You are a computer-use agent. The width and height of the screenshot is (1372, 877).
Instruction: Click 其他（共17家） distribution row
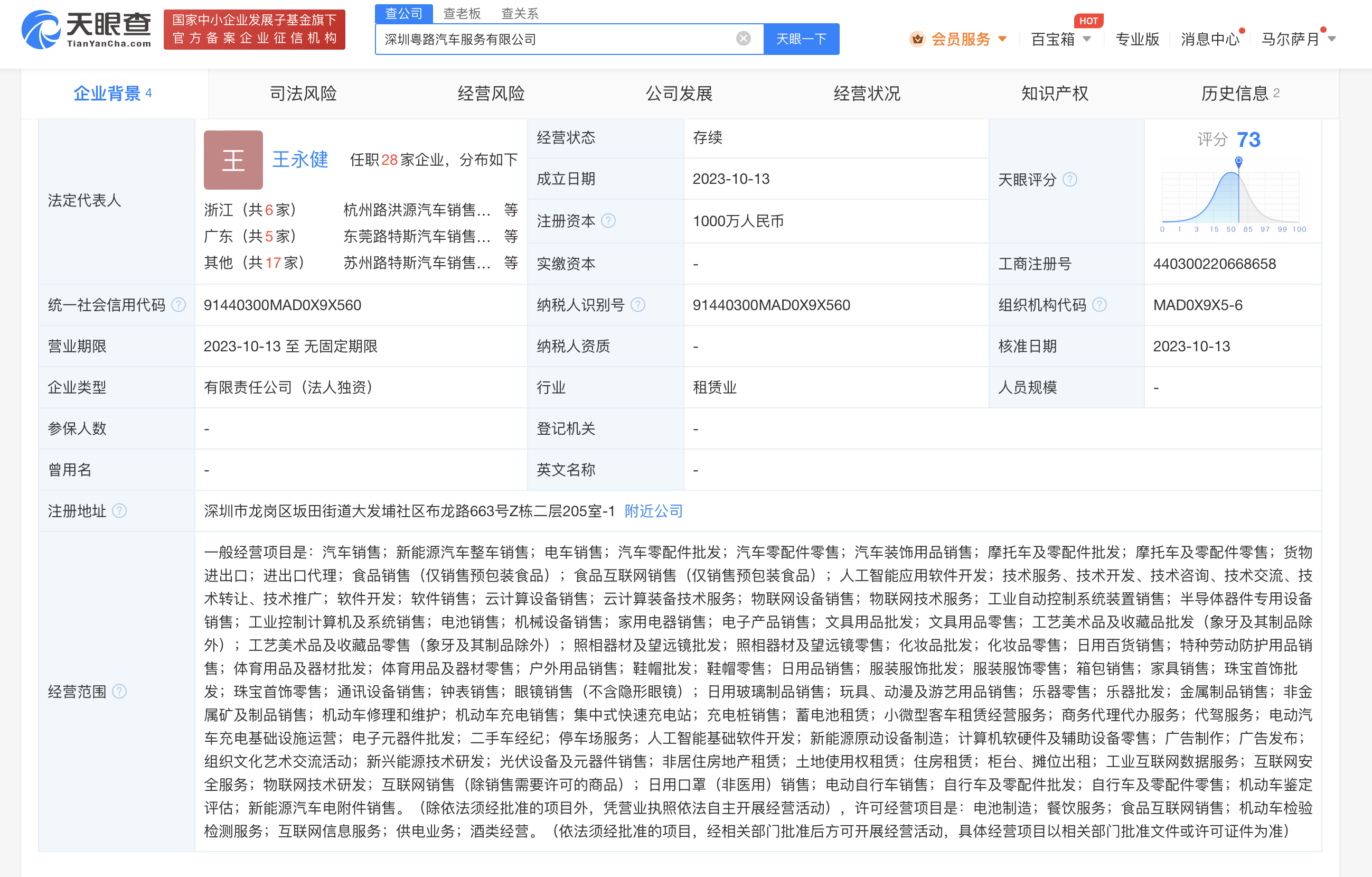click(254, 262)
